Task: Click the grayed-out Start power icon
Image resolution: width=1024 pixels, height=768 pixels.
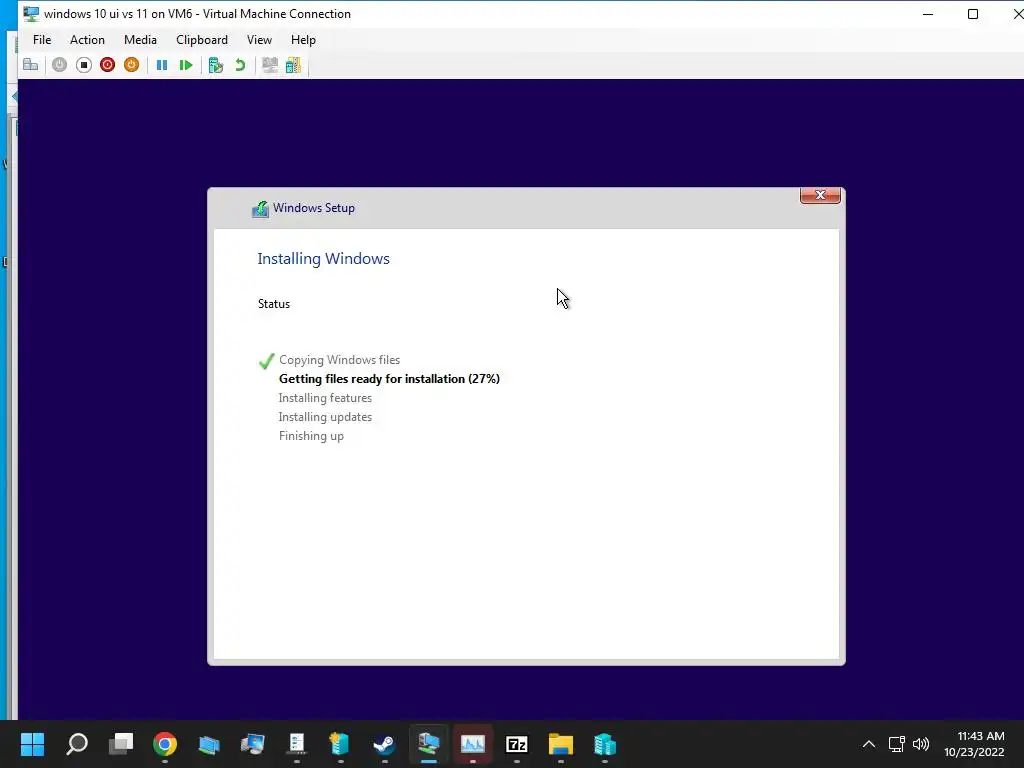Action: tap(59, 65)
